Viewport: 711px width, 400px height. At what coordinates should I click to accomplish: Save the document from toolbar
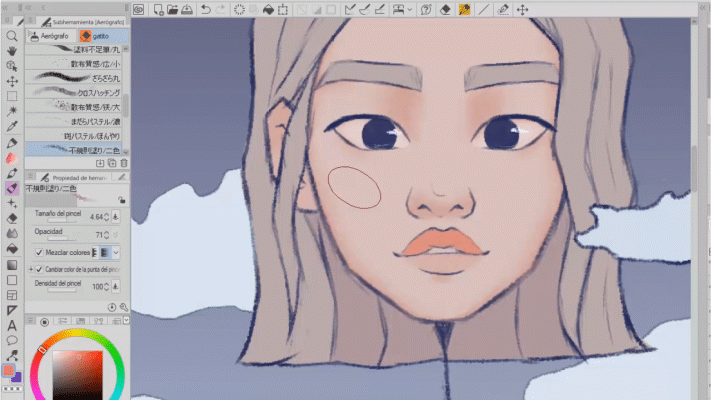point(187,10)
